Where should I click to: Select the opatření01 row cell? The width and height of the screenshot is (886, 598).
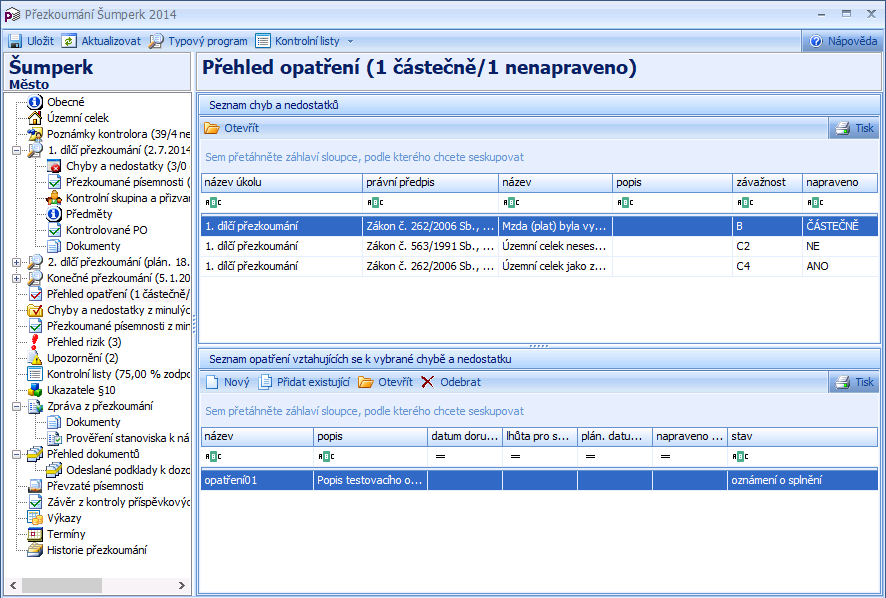point(257,480)
